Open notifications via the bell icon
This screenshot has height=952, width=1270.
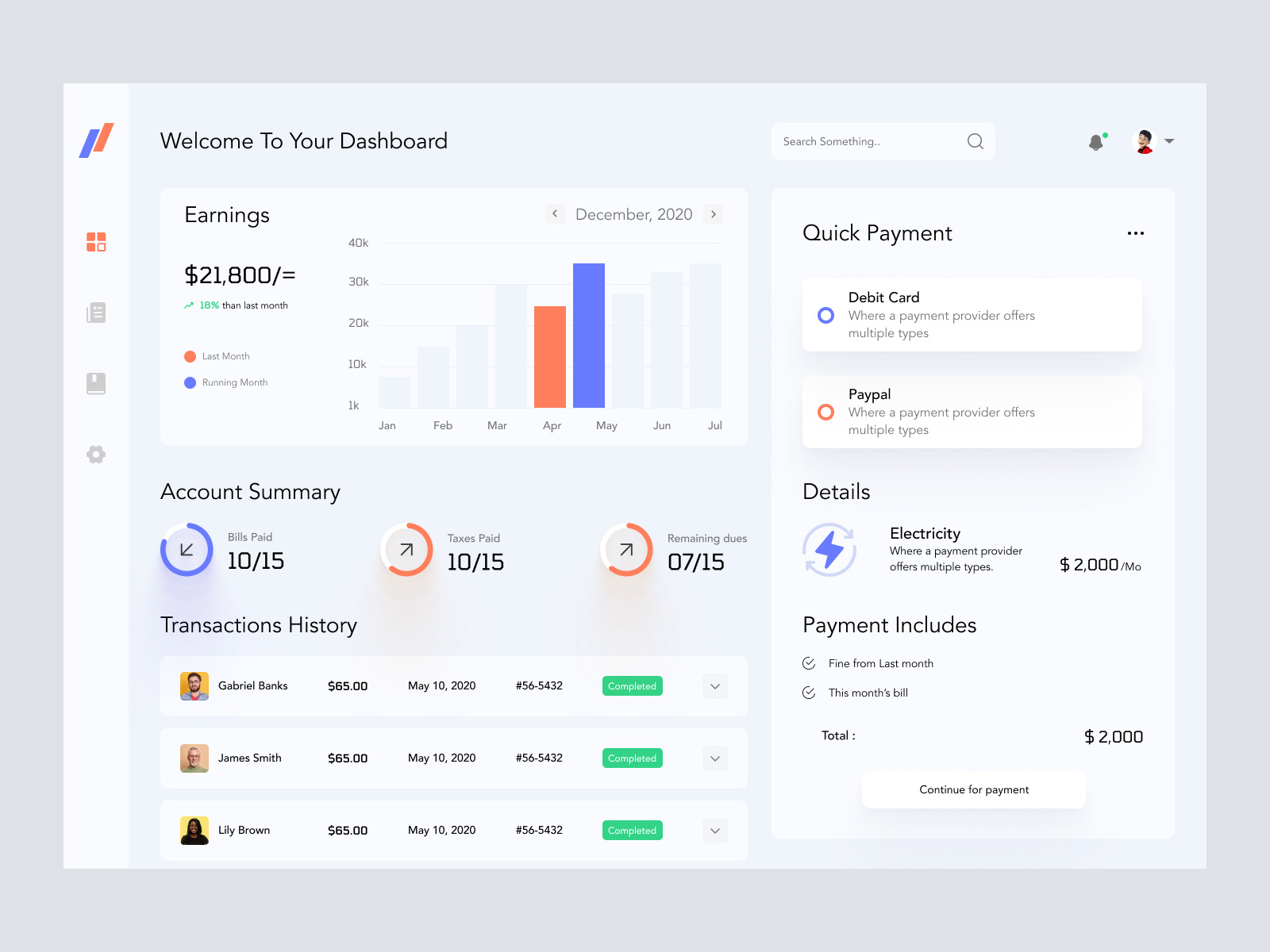point(1096,141)
